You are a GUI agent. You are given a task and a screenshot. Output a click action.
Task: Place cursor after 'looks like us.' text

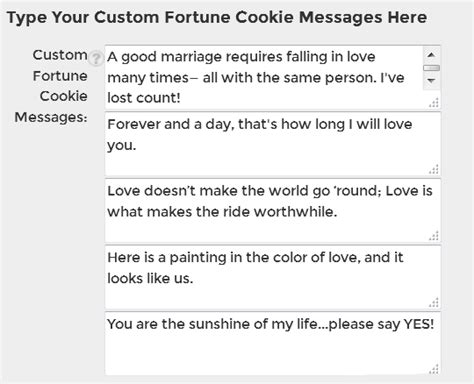(195, 278)
